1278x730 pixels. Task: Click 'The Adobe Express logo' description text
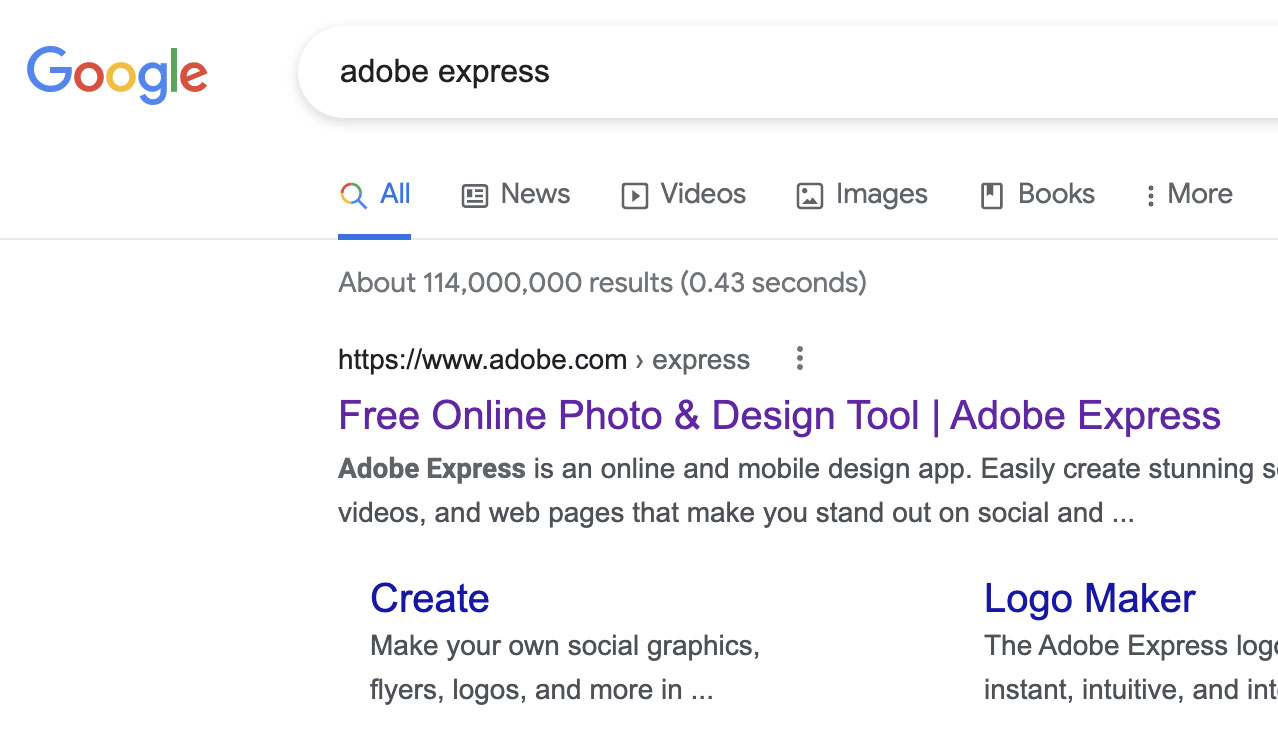[x=1131, y=667]
